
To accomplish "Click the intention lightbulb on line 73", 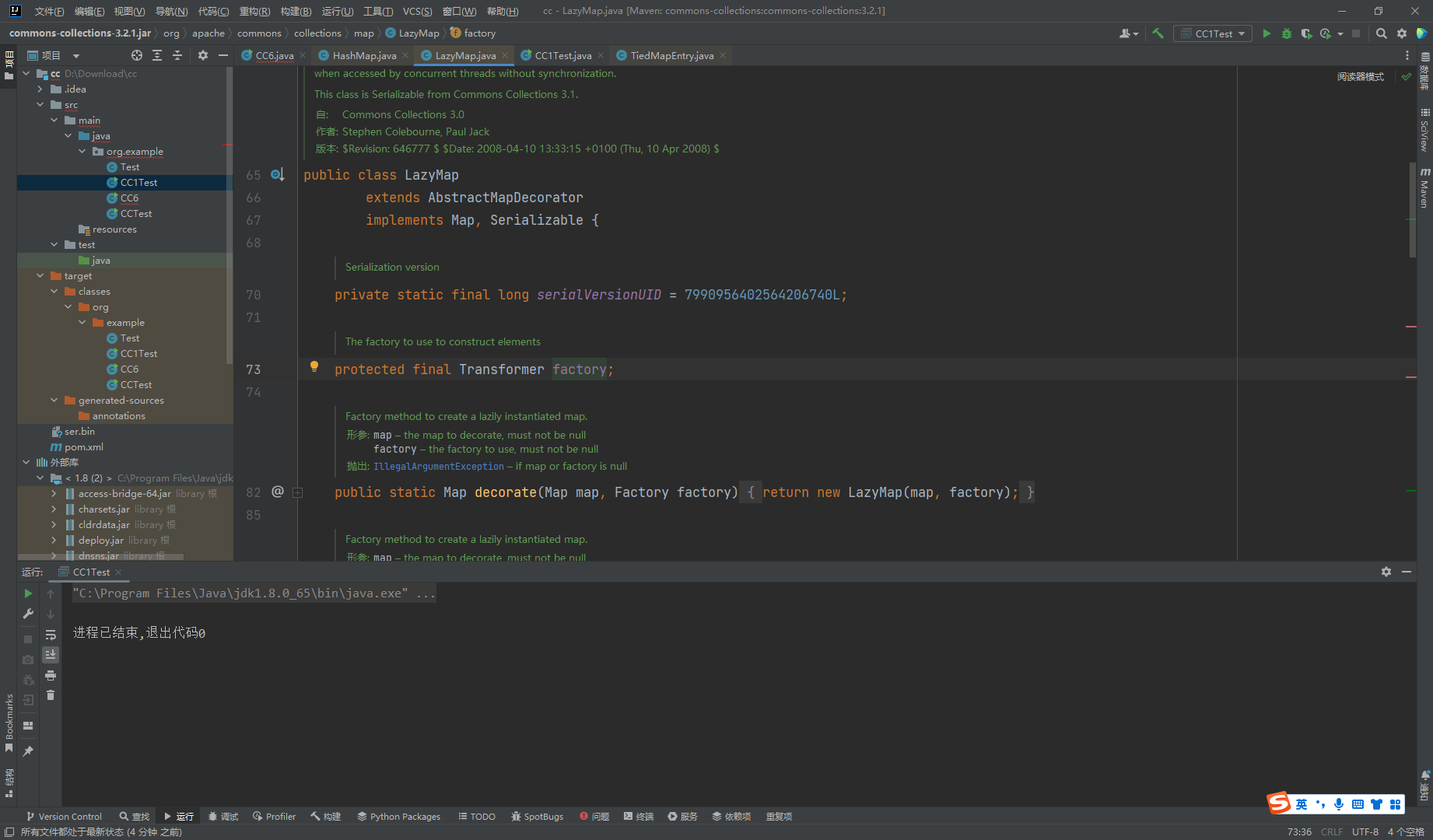I will 314,366.
